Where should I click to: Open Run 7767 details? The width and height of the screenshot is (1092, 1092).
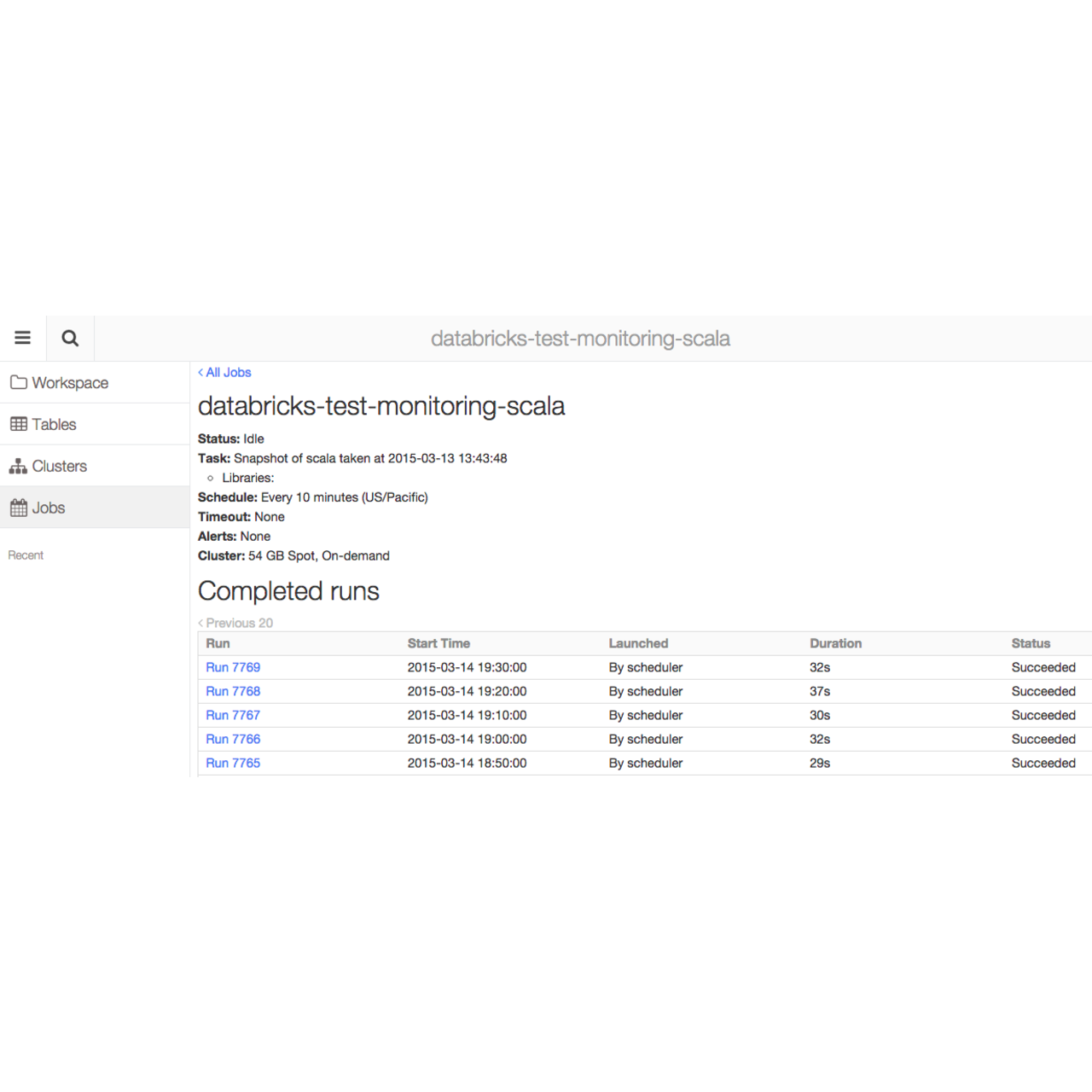(x=232, y=715)
